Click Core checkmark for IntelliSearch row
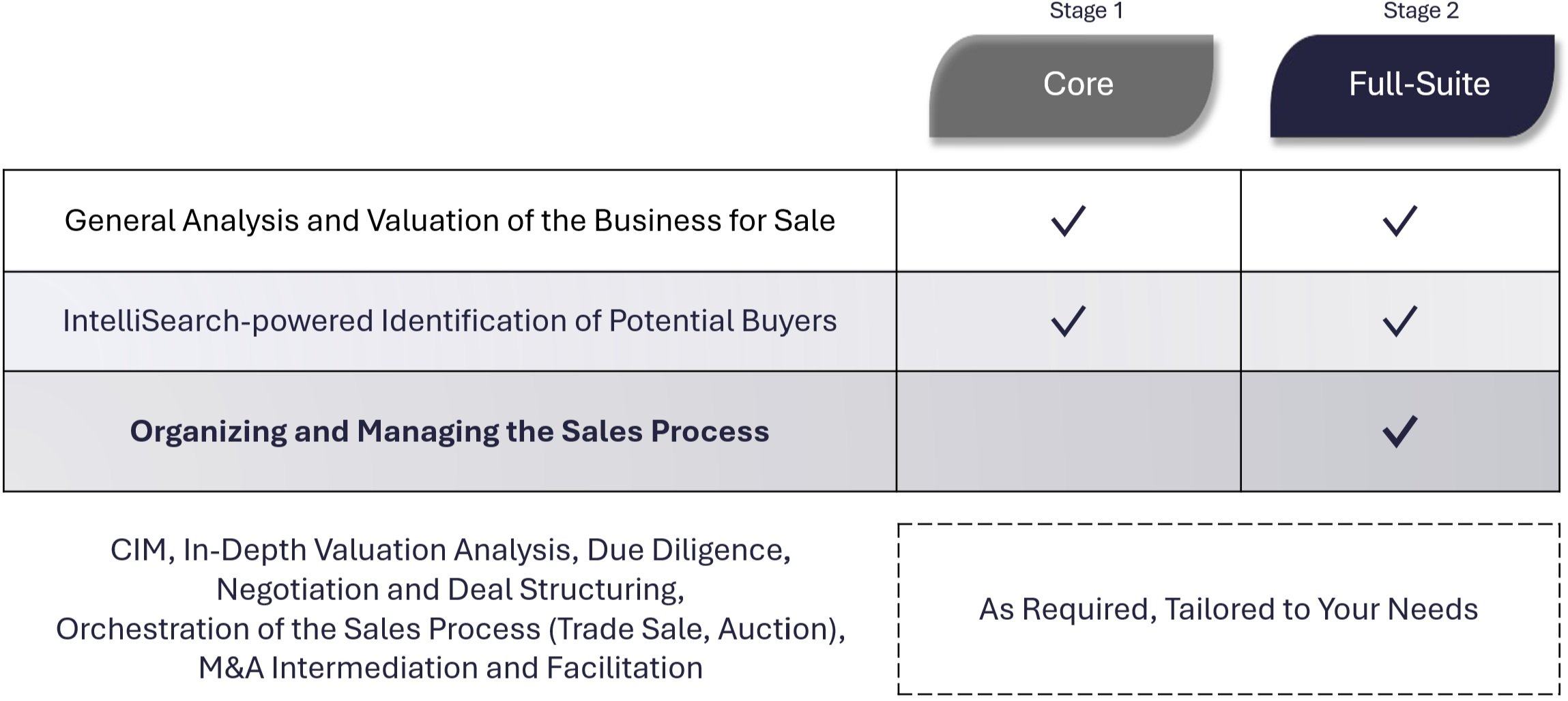Screen dimensions: 1568x701 (1068, 321)
